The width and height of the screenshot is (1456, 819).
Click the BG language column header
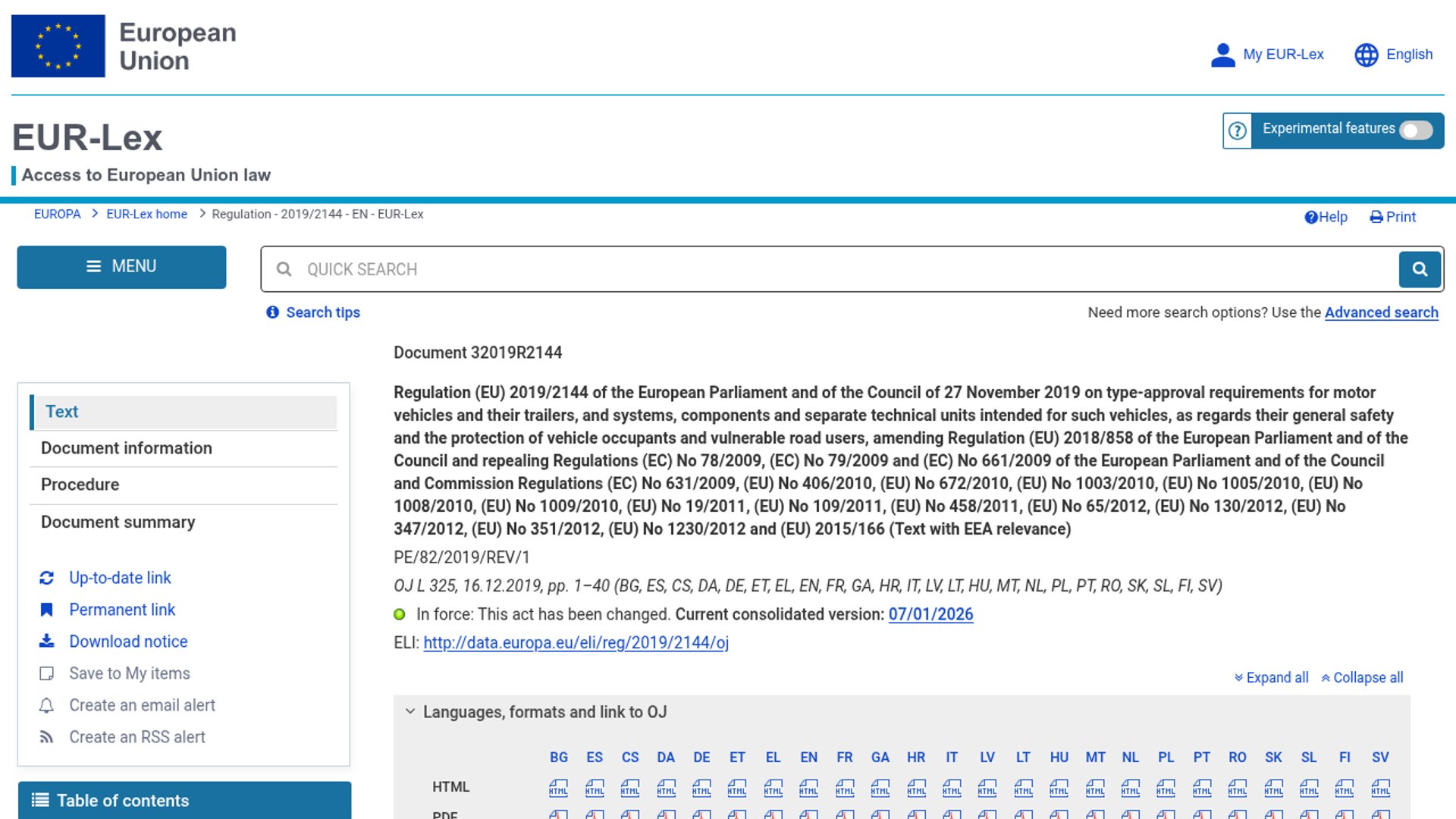559,758
